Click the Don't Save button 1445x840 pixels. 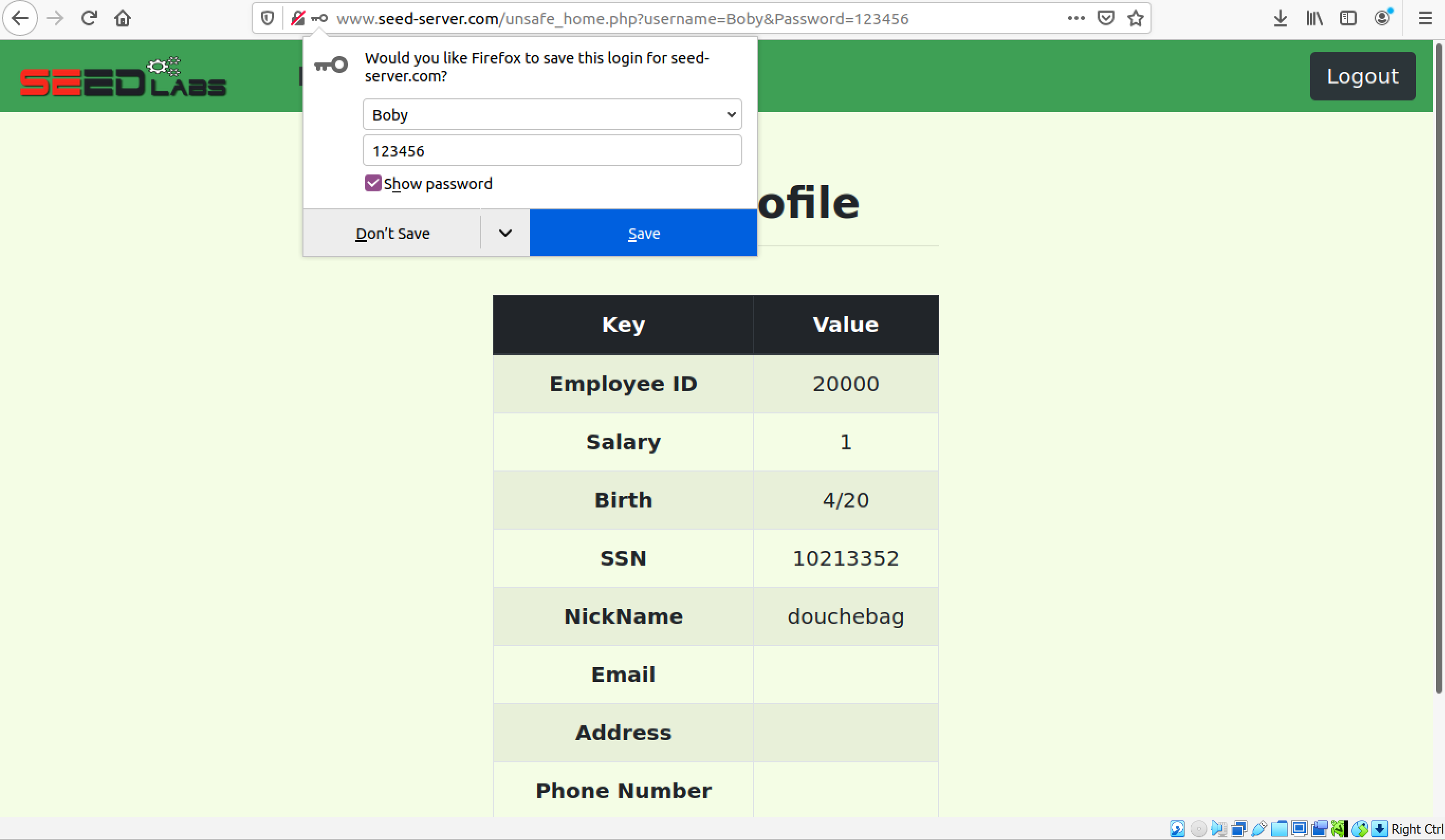pos(392,233)
